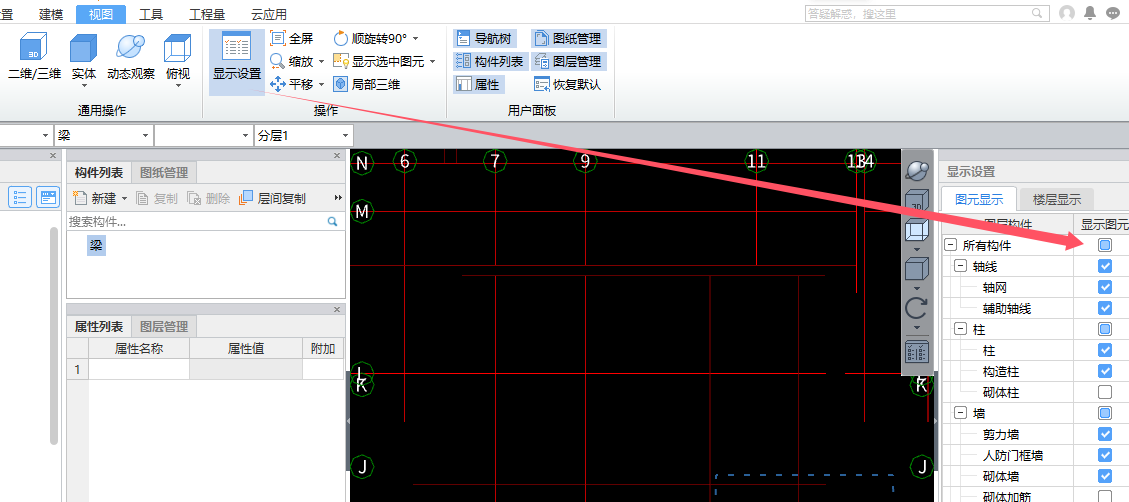Uncheck the 轴线 display checkbox
This screenshot has height=502, width=1129.
(1105, 266)
